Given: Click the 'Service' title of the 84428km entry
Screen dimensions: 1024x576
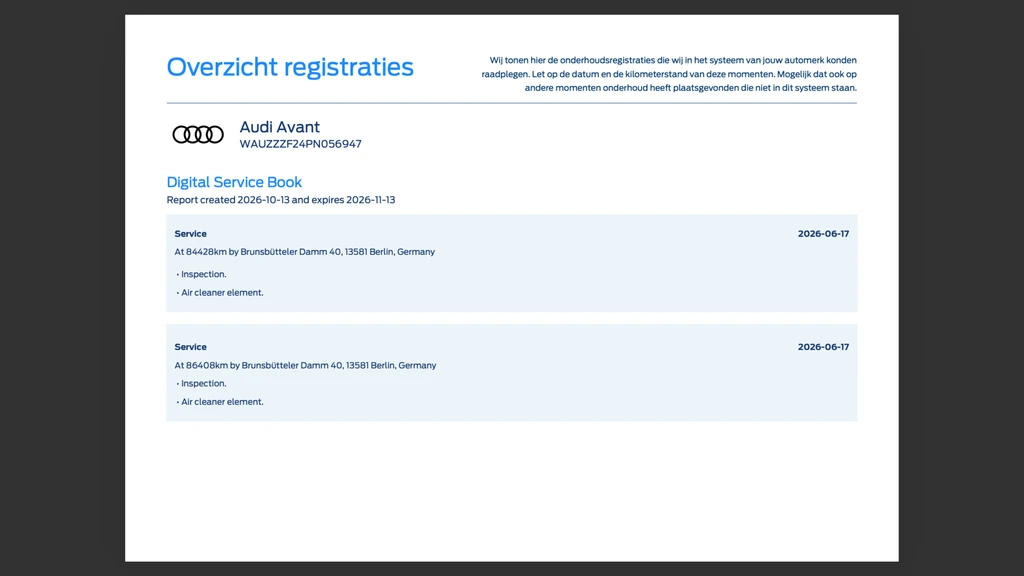Looking at the screenshot, I should click(191, 234).
